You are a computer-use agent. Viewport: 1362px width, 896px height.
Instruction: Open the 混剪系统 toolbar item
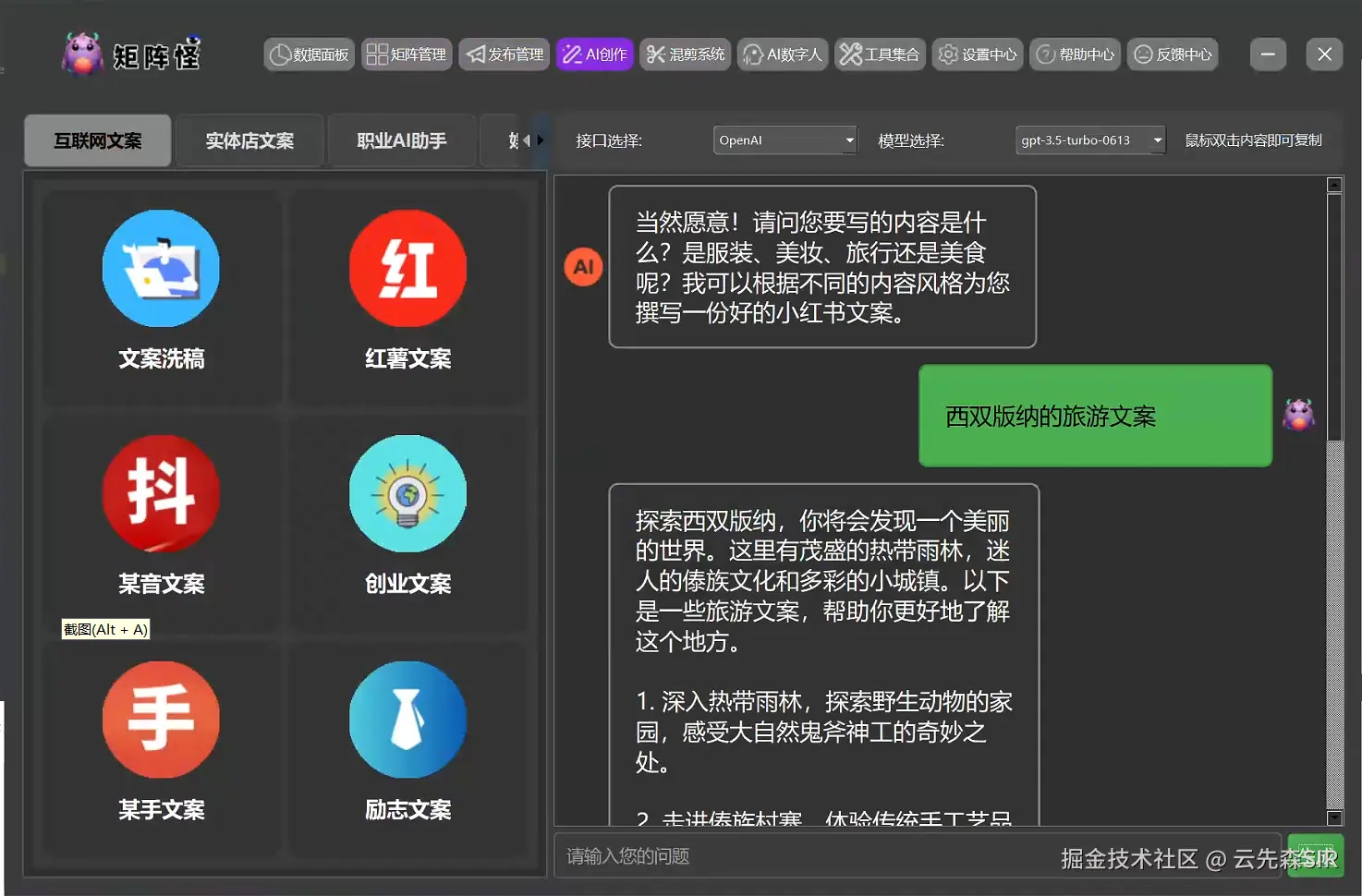pos(685,54)
